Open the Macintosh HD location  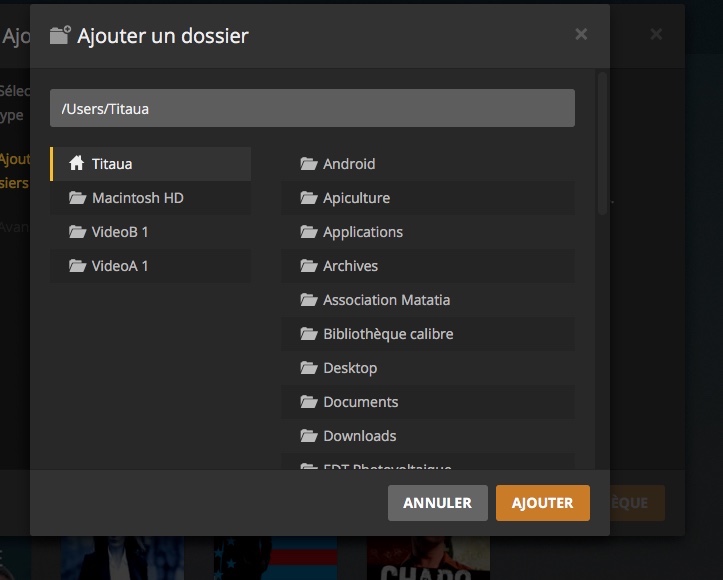point(150,198)
